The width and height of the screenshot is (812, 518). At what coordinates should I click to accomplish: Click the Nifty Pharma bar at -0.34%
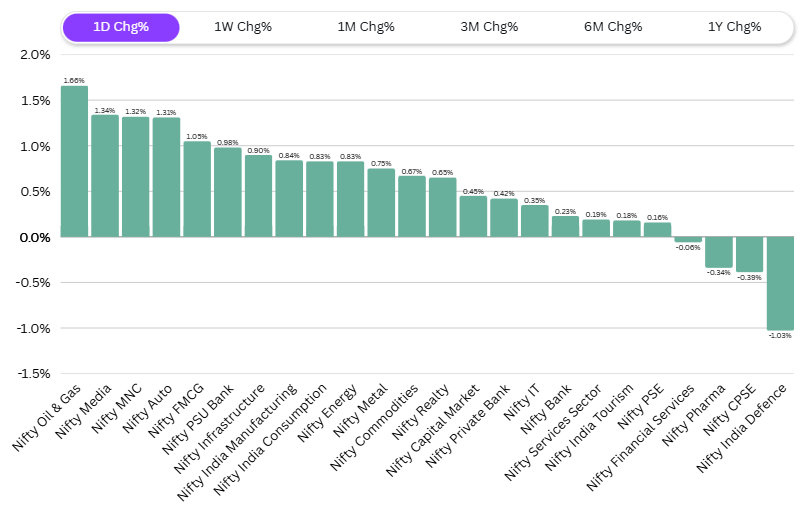click(x=719, y=252)
